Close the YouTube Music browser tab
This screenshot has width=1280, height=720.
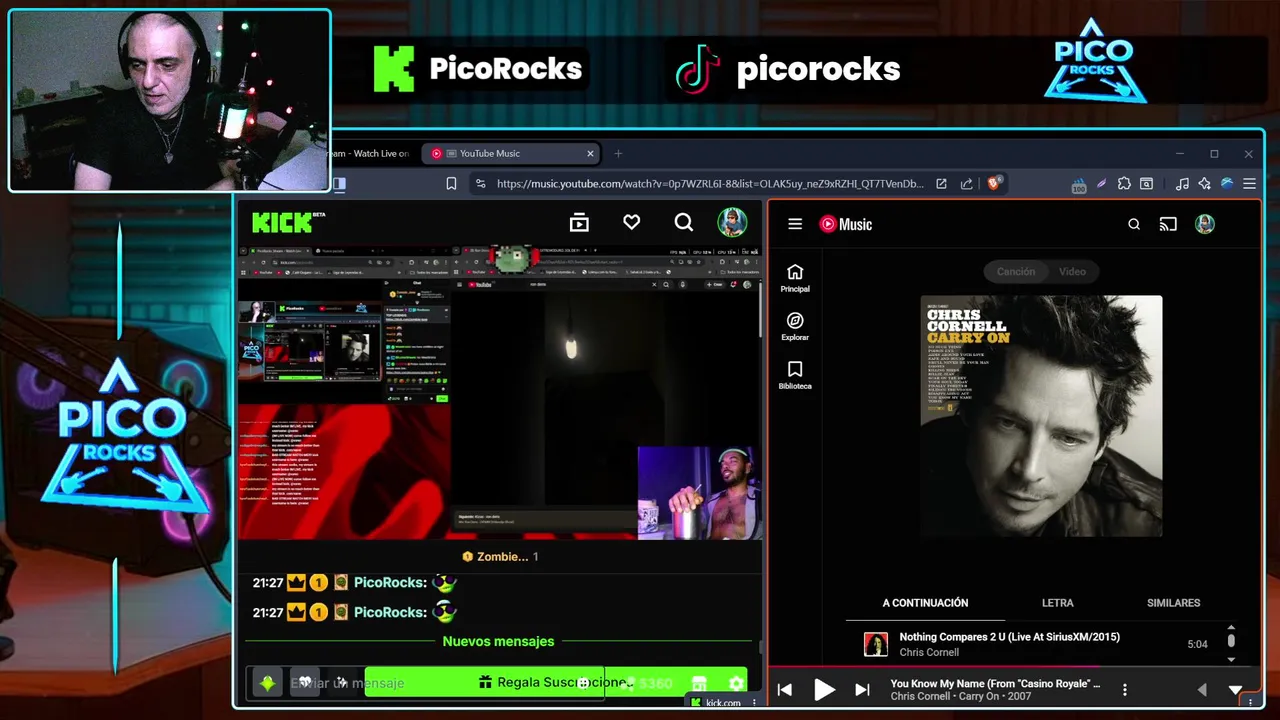(x=590, y=153)
